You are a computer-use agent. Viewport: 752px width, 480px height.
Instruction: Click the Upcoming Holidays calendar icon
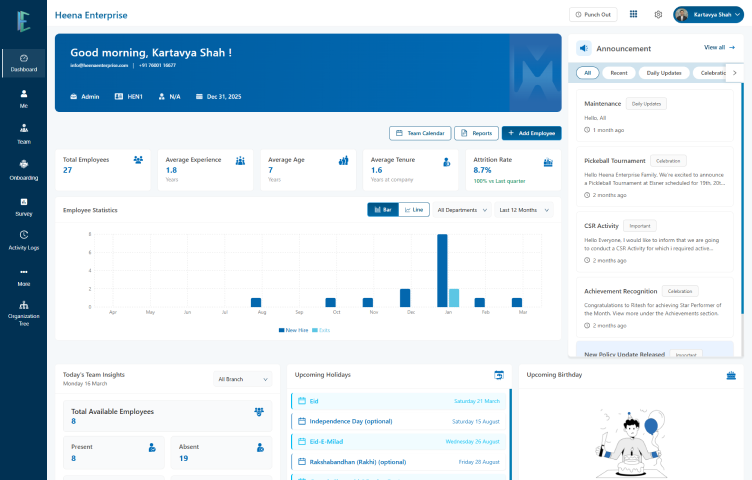pyautogui.click(x=499, y=375)
